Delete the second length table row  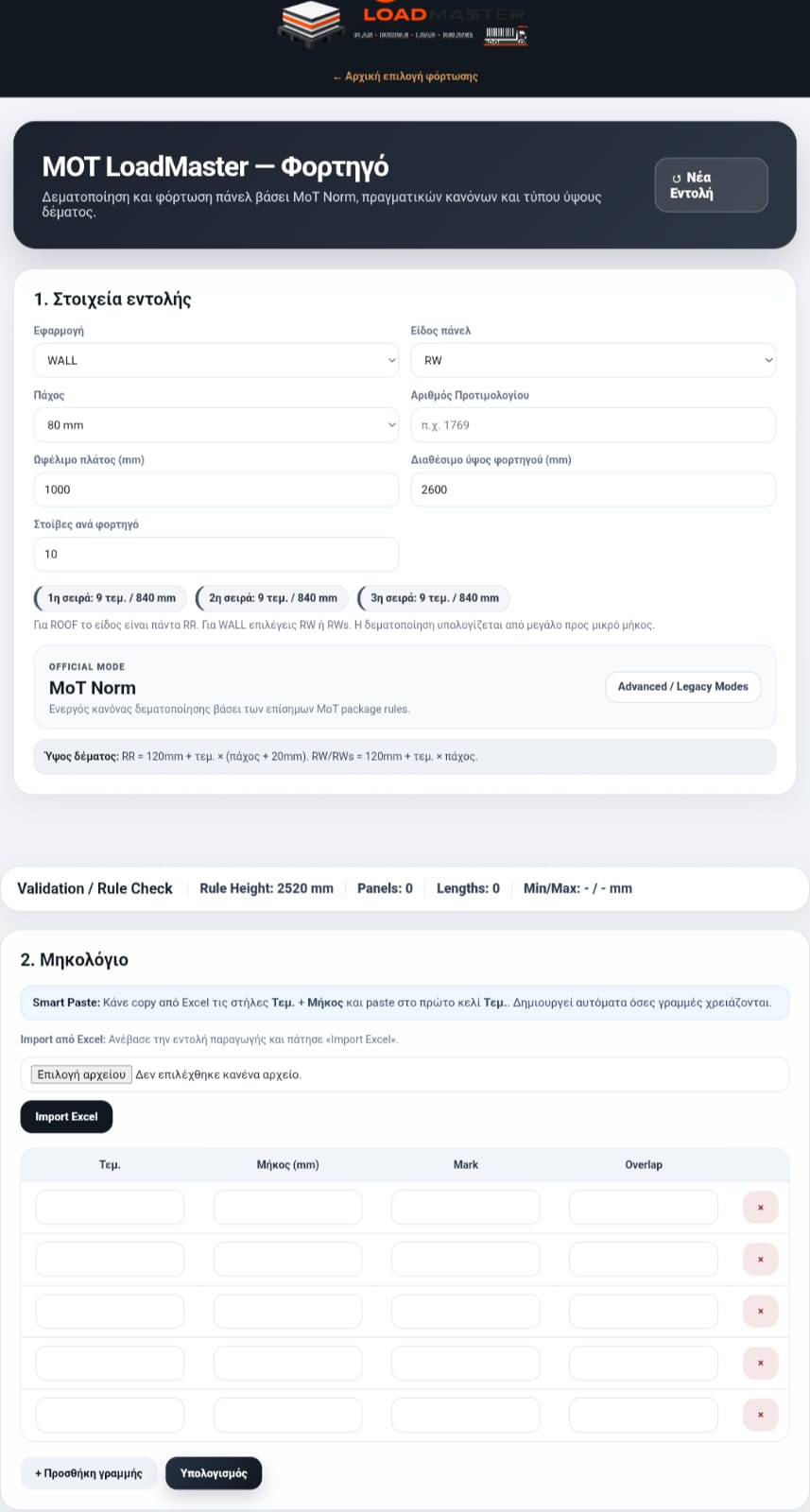coord(761,1260)
